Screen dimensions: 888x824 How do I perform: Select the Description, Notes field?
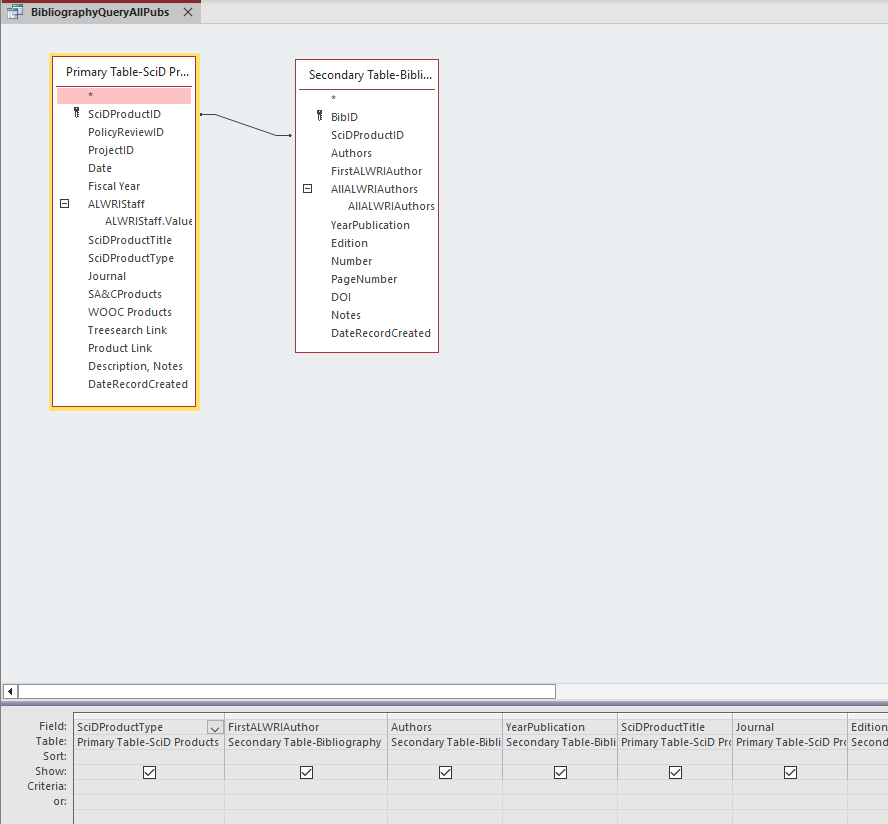(135, 366)
